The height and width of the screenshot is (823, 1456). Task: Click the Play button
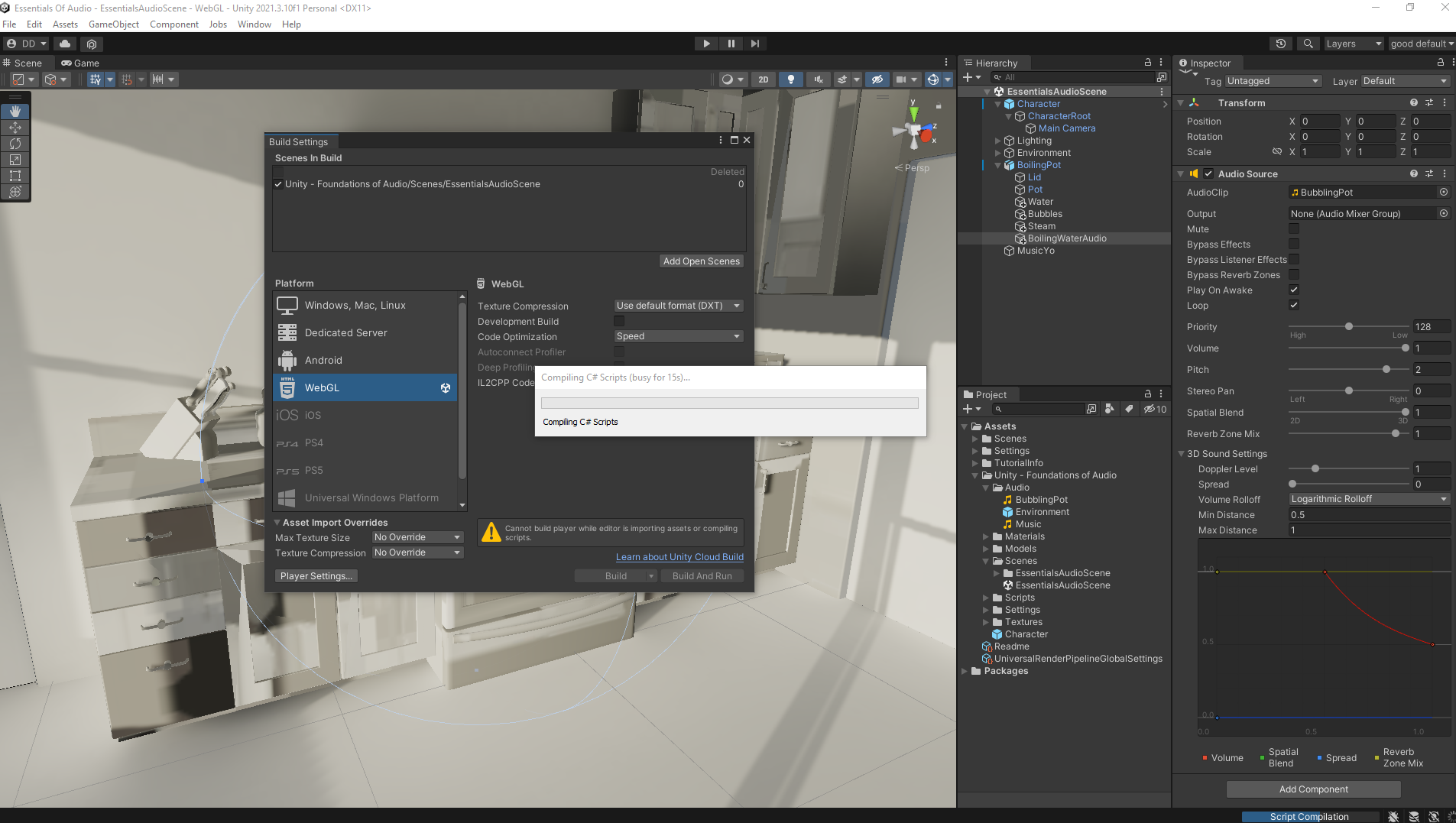[x=706, y=44]
